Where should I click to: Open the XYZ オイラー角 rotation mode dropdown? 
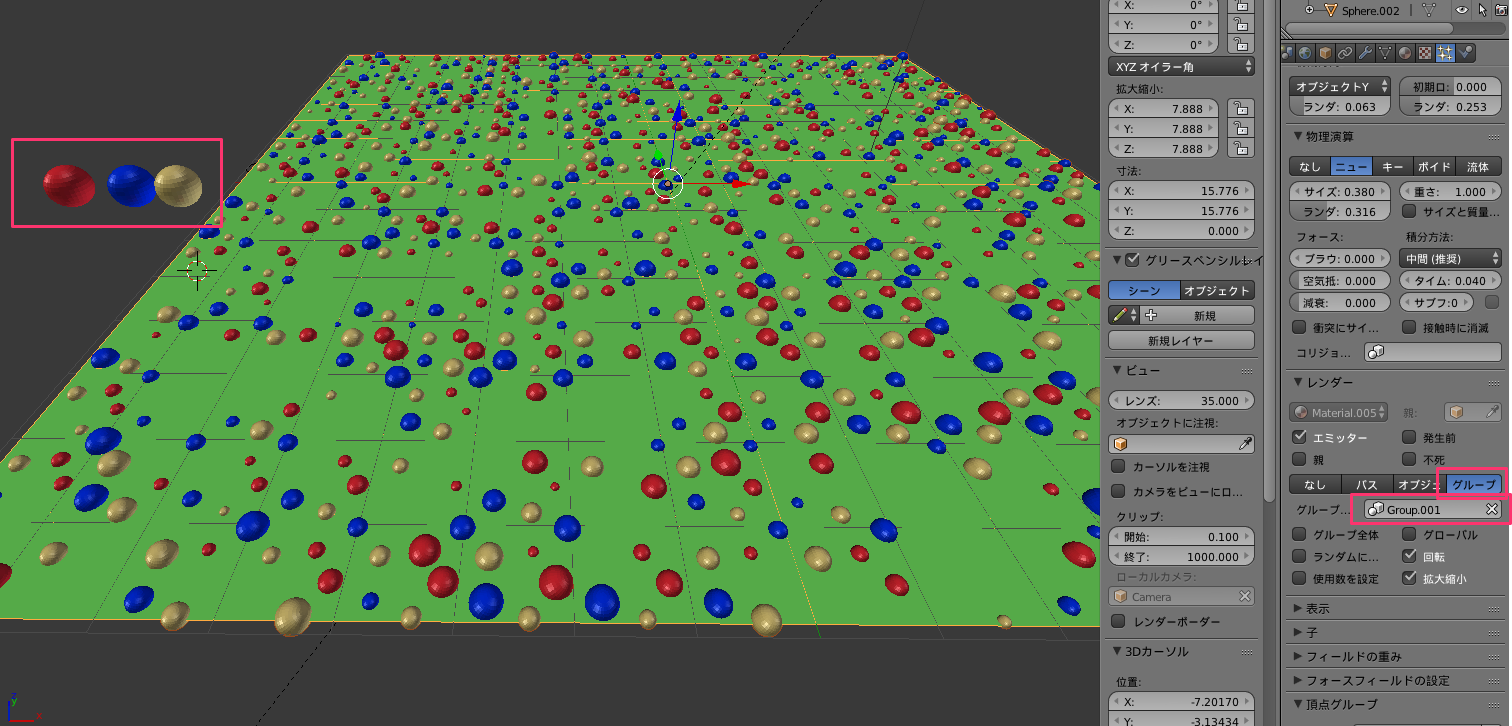1181,67
